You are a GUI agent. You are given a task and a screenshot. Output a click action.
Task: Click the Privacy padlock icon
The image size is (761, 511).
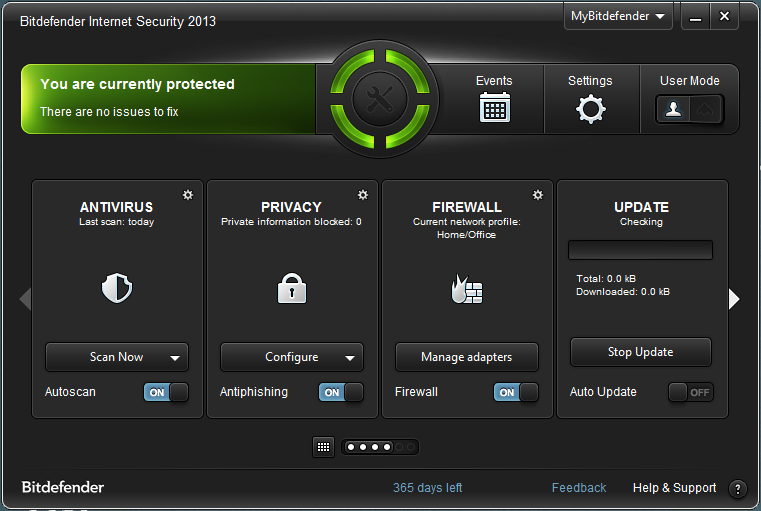coord(291,289)
